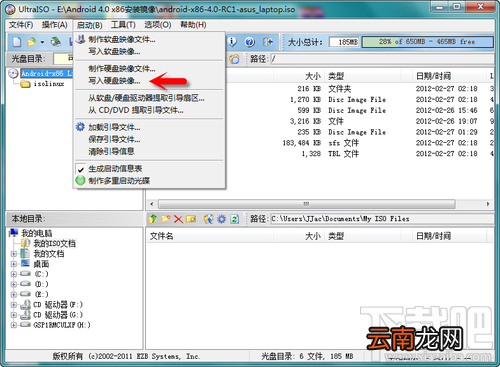This screenshot has height=367, width=500.
Task: Click the blue gear icon in local toolbar
Action: 222,219
